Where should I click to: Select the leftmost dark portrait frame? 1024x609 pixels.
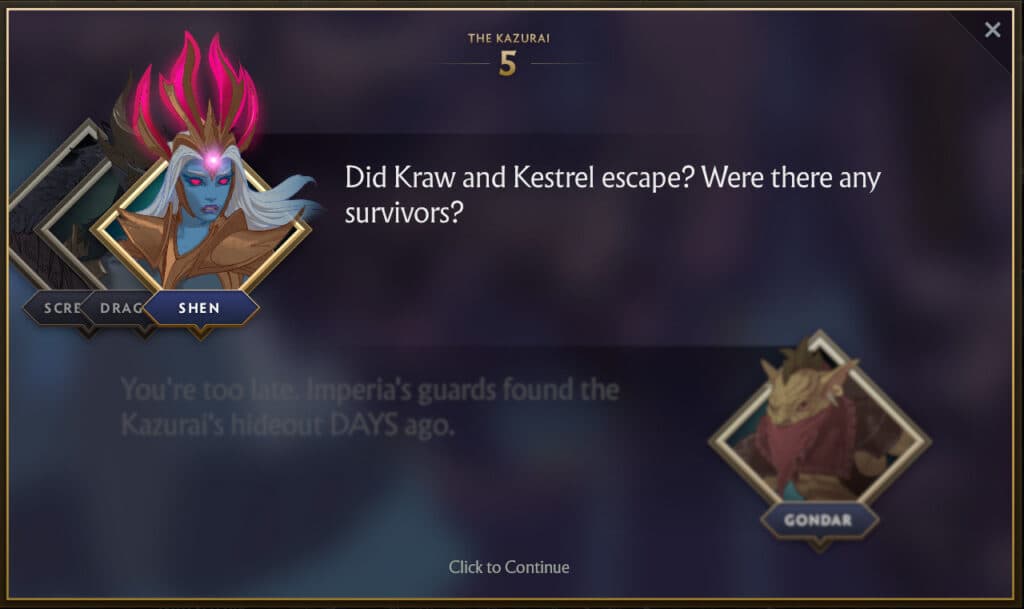[x=46, y=209]
